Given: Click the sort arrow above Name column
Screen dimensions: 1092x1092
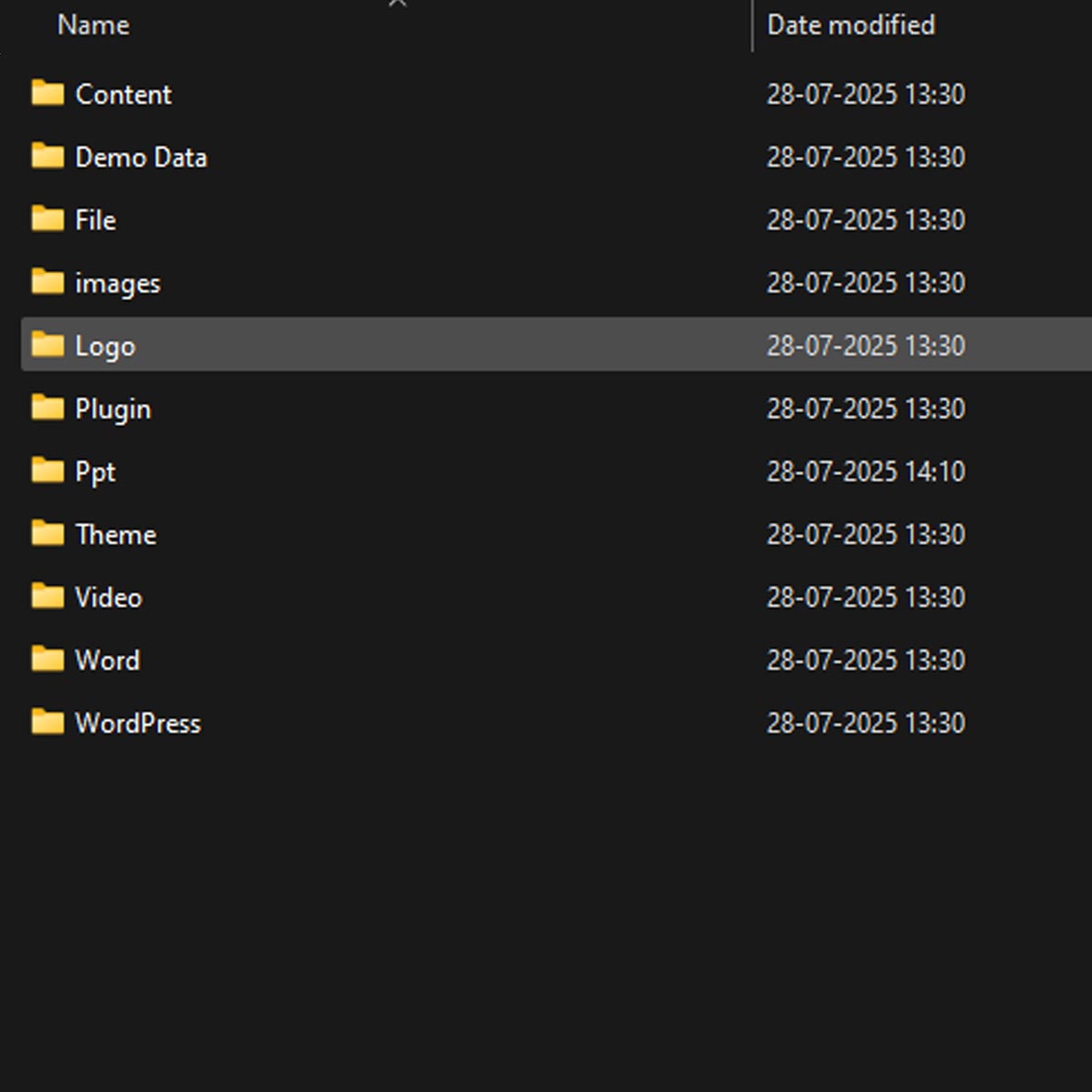Looking at the screenshot, I should 397,4.
